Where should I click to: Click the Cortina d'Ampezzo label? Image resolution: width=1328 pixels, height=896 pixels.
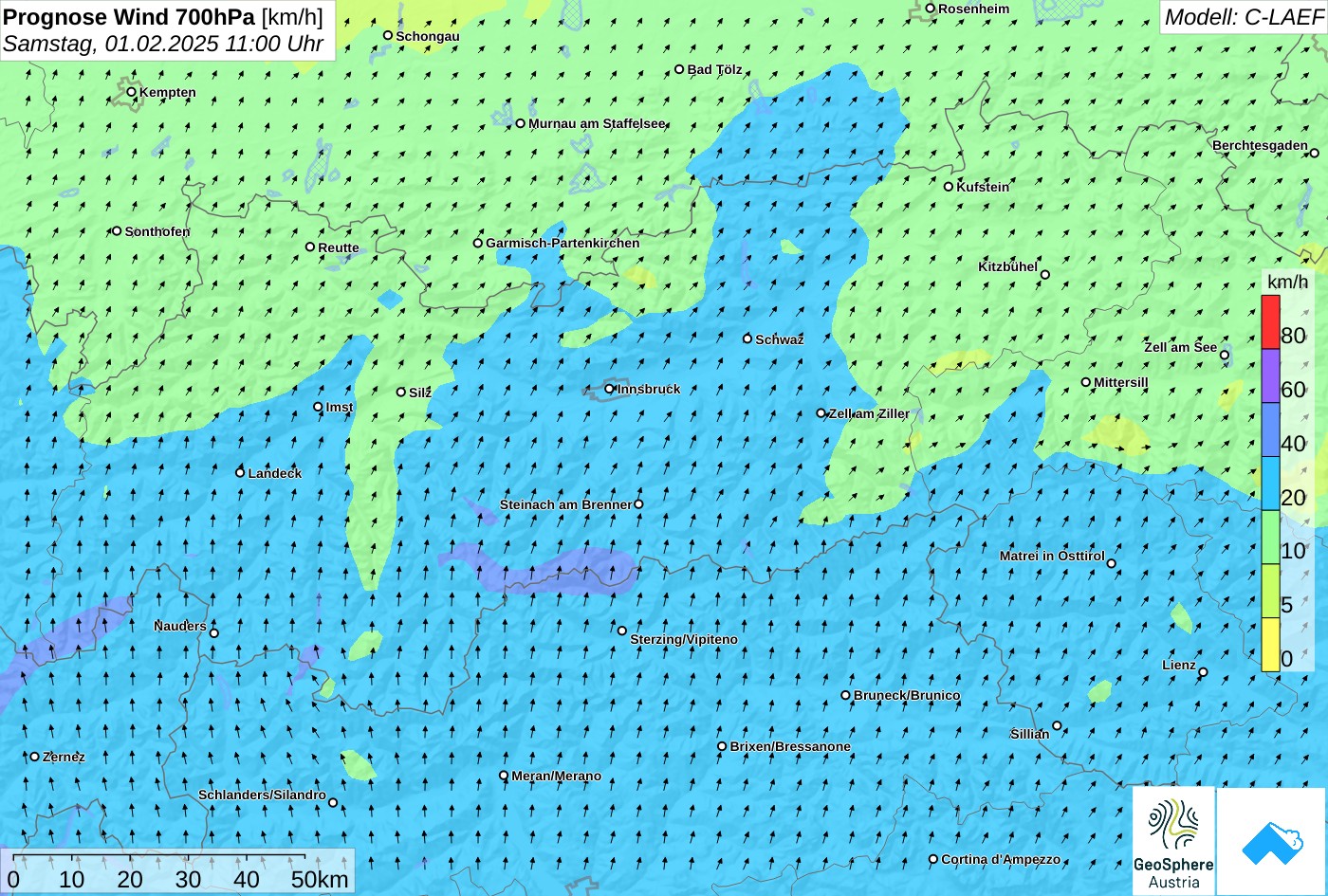(1001, 859)
